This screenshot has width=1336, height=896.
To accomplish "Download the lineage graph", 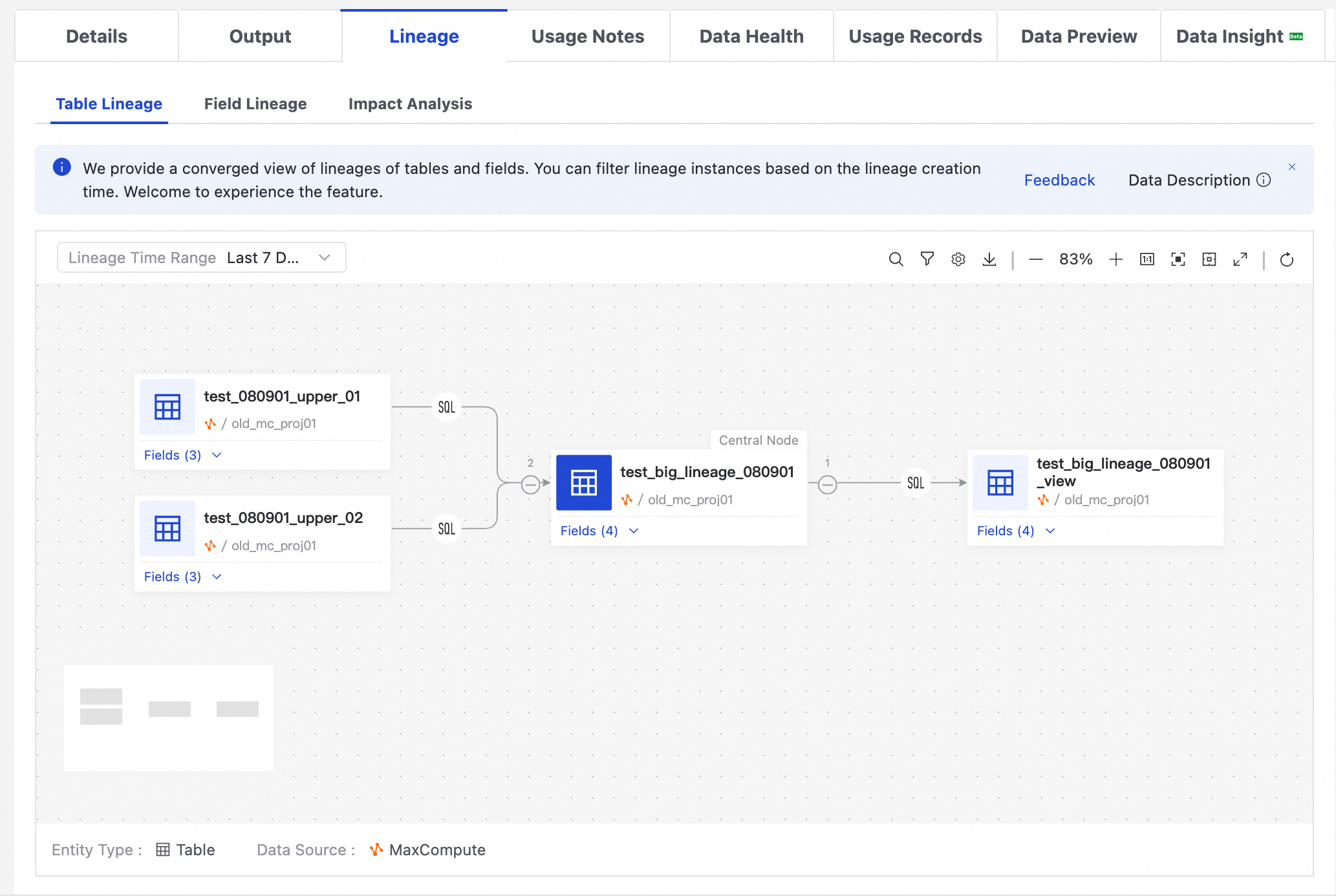I will point(989,259).
